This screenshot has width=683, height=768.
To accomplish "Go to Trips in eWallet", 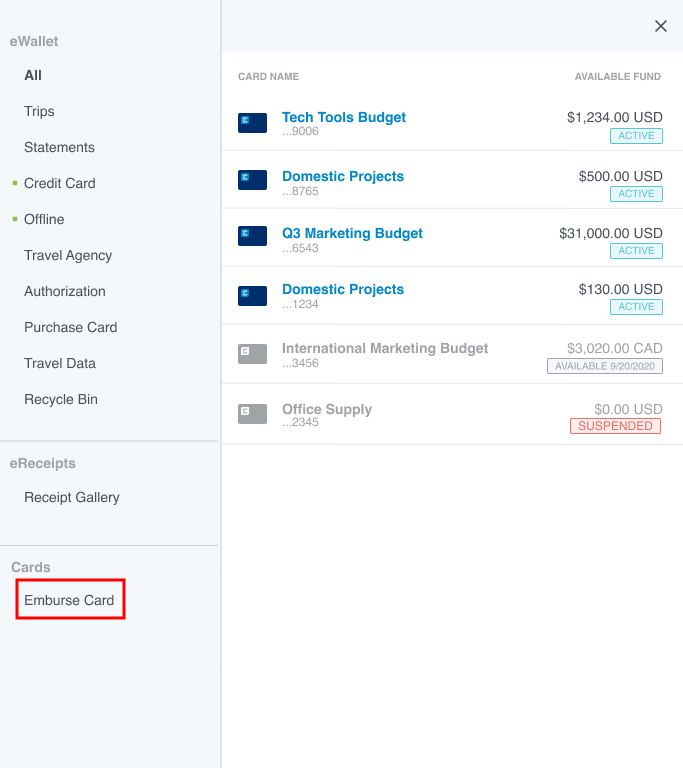I will [39, 111].
